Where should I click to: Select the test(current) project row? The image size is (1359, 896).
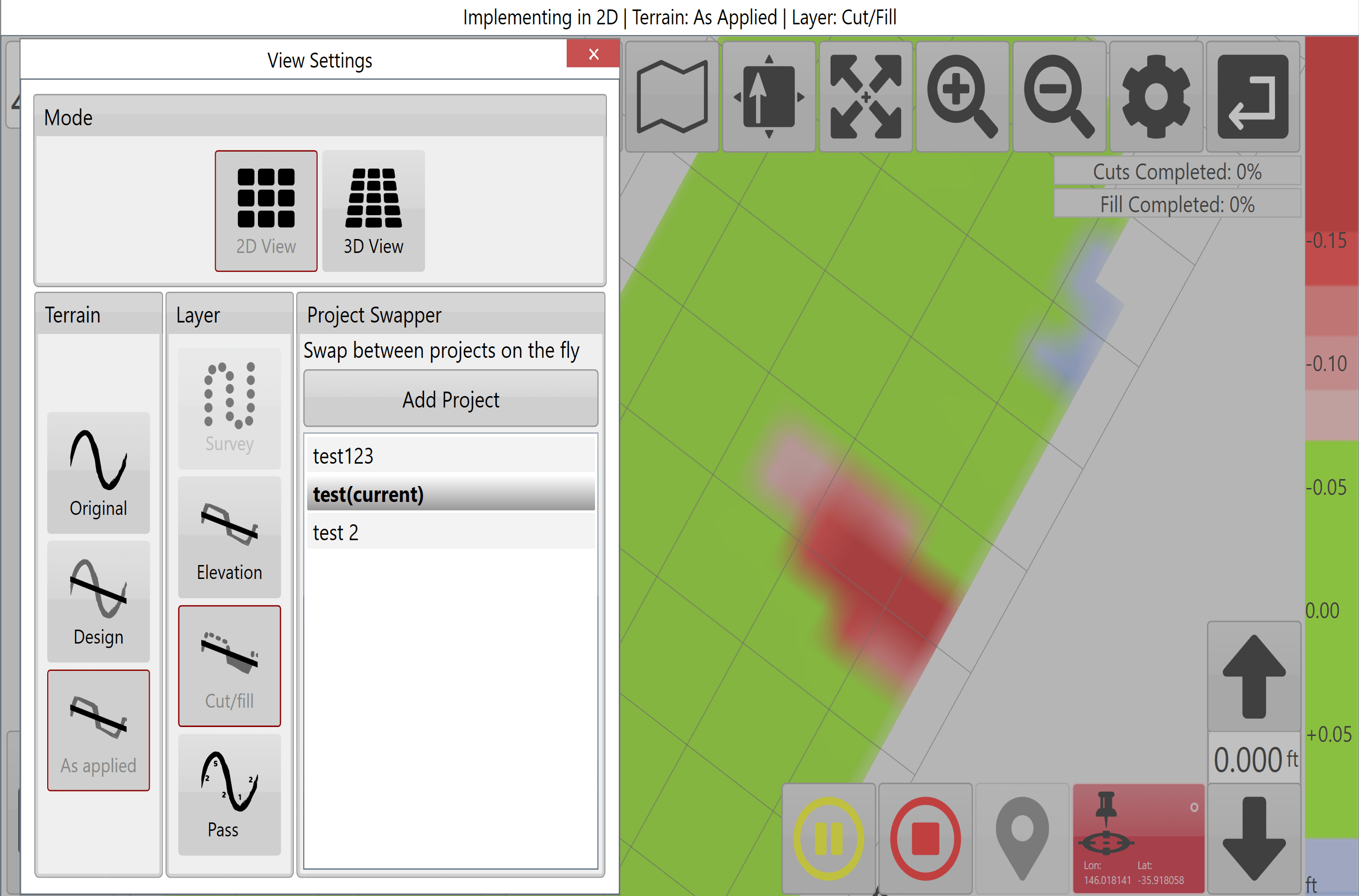point(451,493)
